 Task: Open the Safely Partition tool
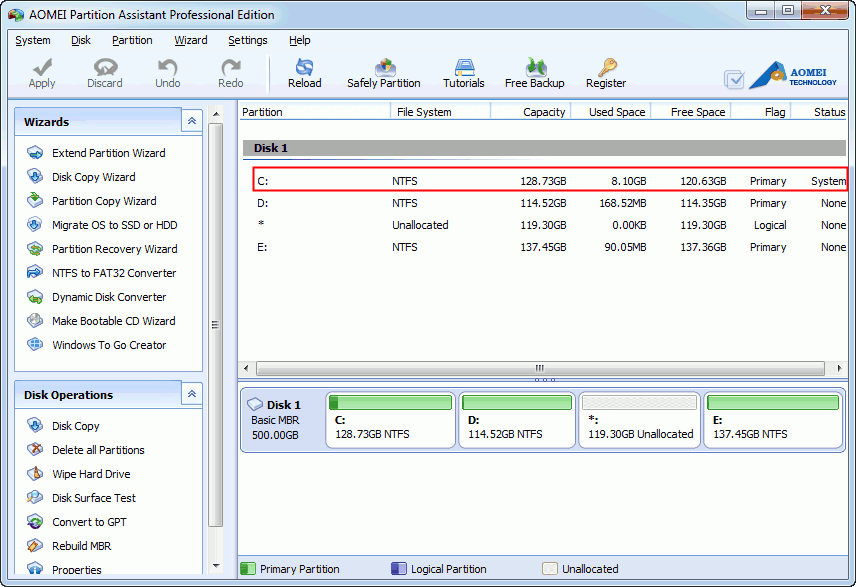tap(384, 74)
